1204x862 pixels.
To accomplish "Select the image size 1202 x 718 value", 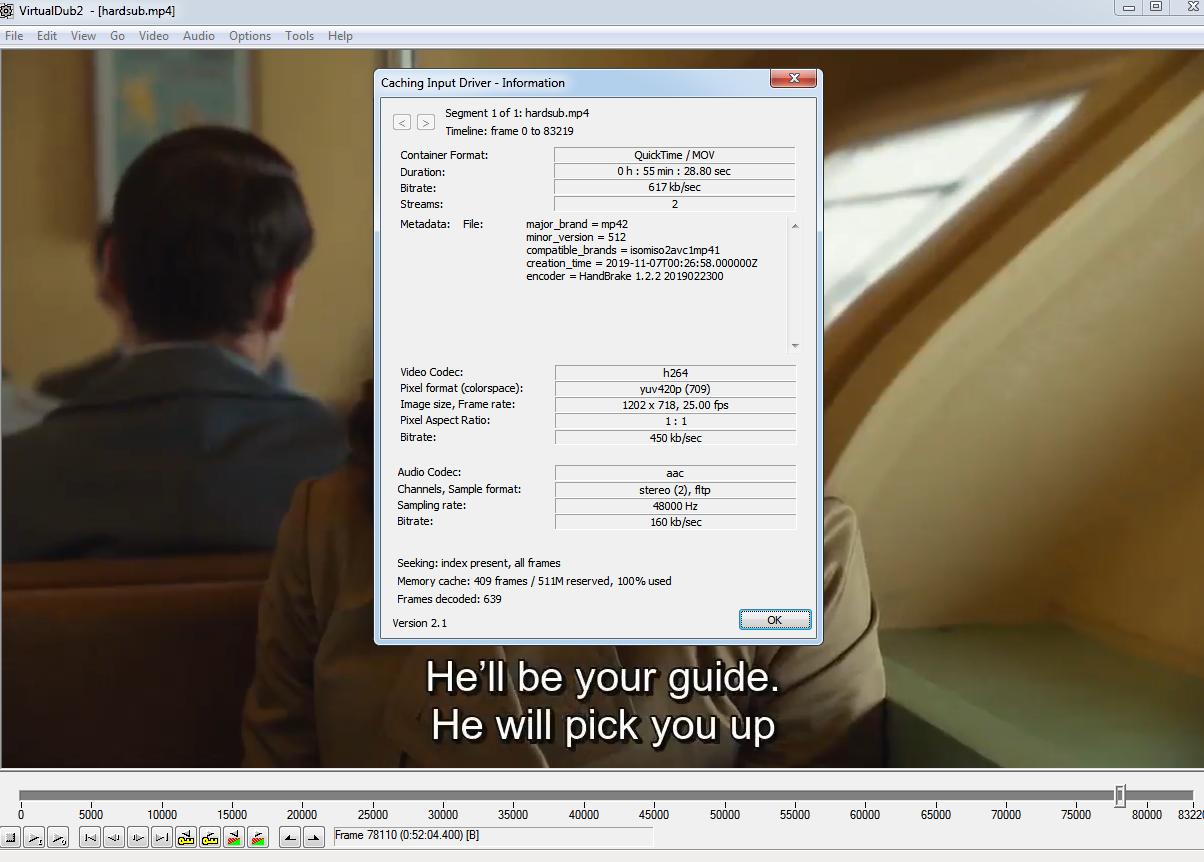I will click(x=675, y=405).
